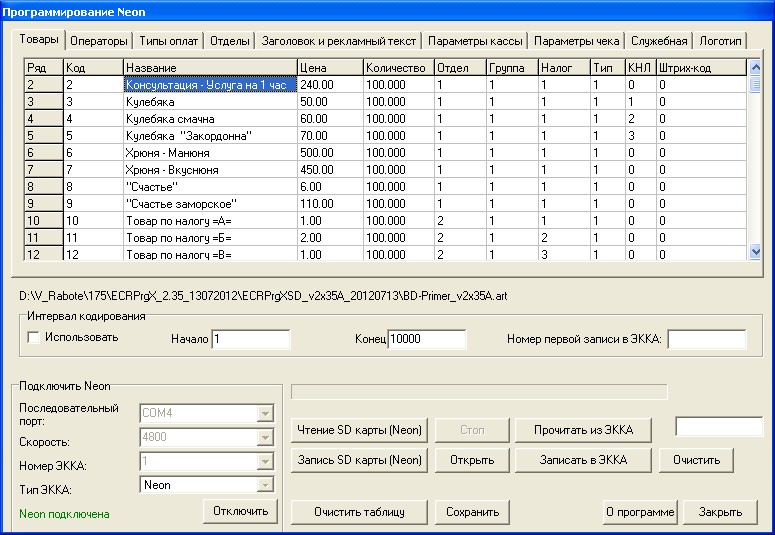Screen dimensions: 775x535
Task: Select 'Товар по налогу =Б=' cell
Action: [x=210, y=238]
